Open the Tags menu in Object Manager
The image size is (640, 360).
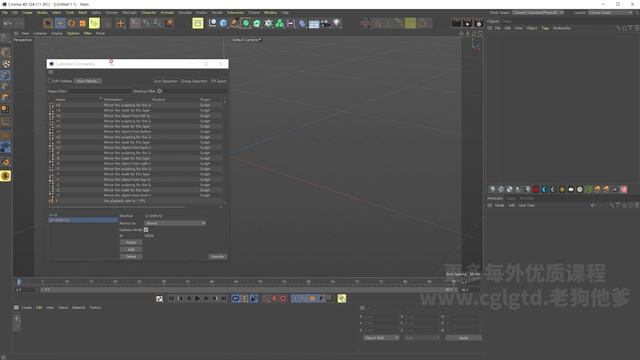point(545,28)
